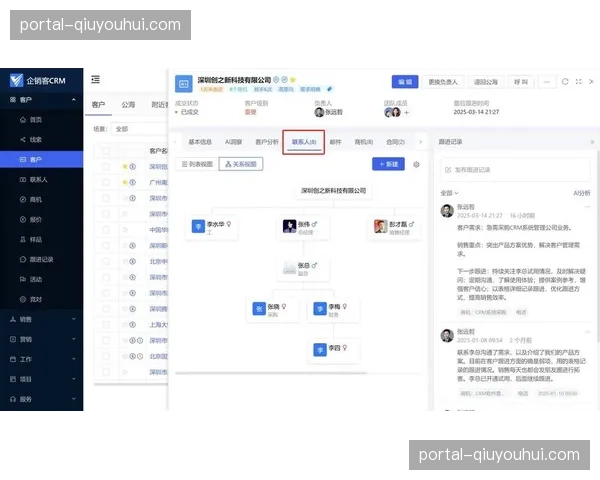Image resolution: width=600 pixels, height=480 pixels.
Task: Switch to the 客户分析 tab
Action: [267, 142]
